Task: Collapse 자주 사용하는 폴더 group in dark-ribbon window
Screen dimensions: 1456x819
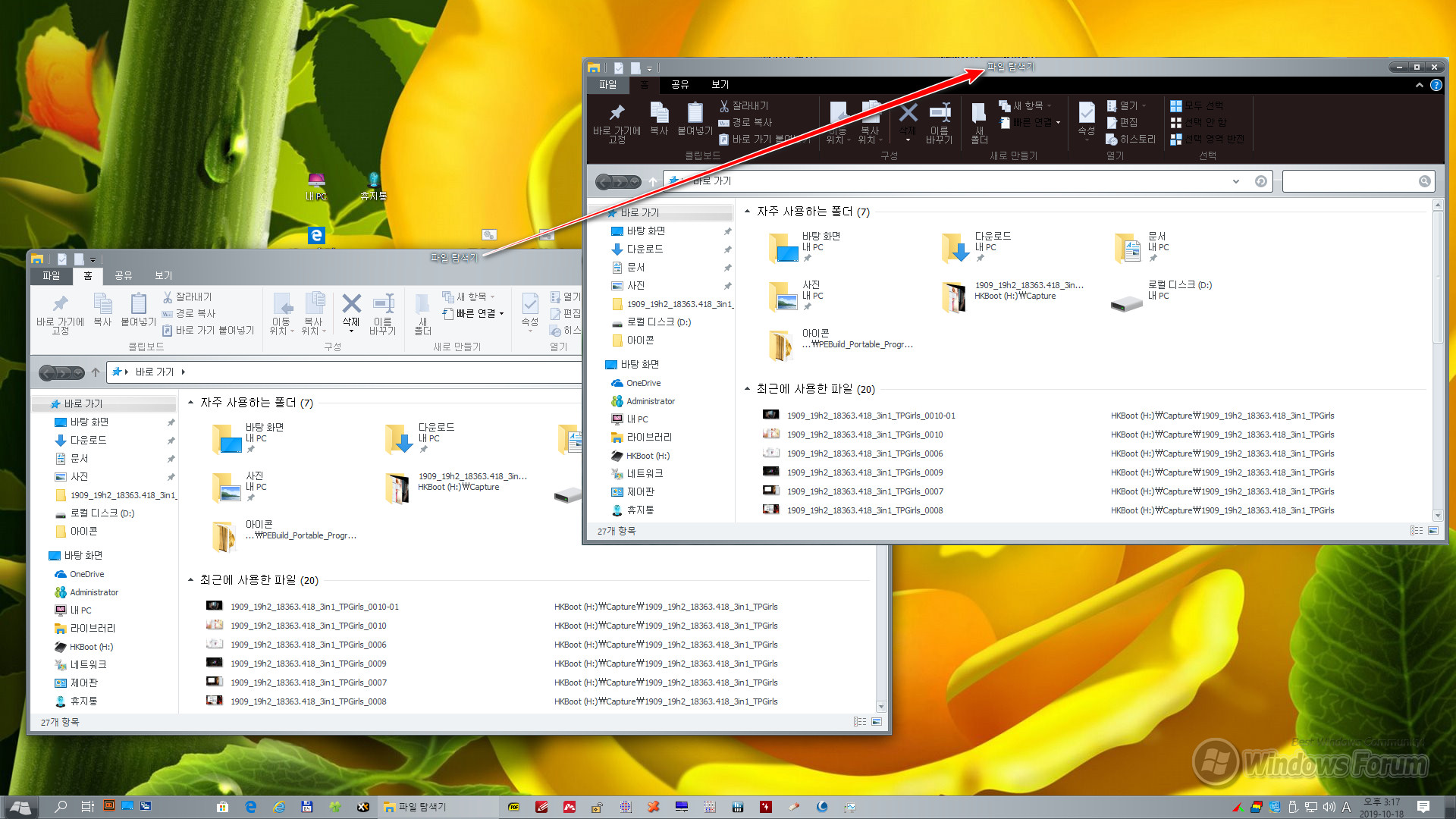Action: [747, 212]
